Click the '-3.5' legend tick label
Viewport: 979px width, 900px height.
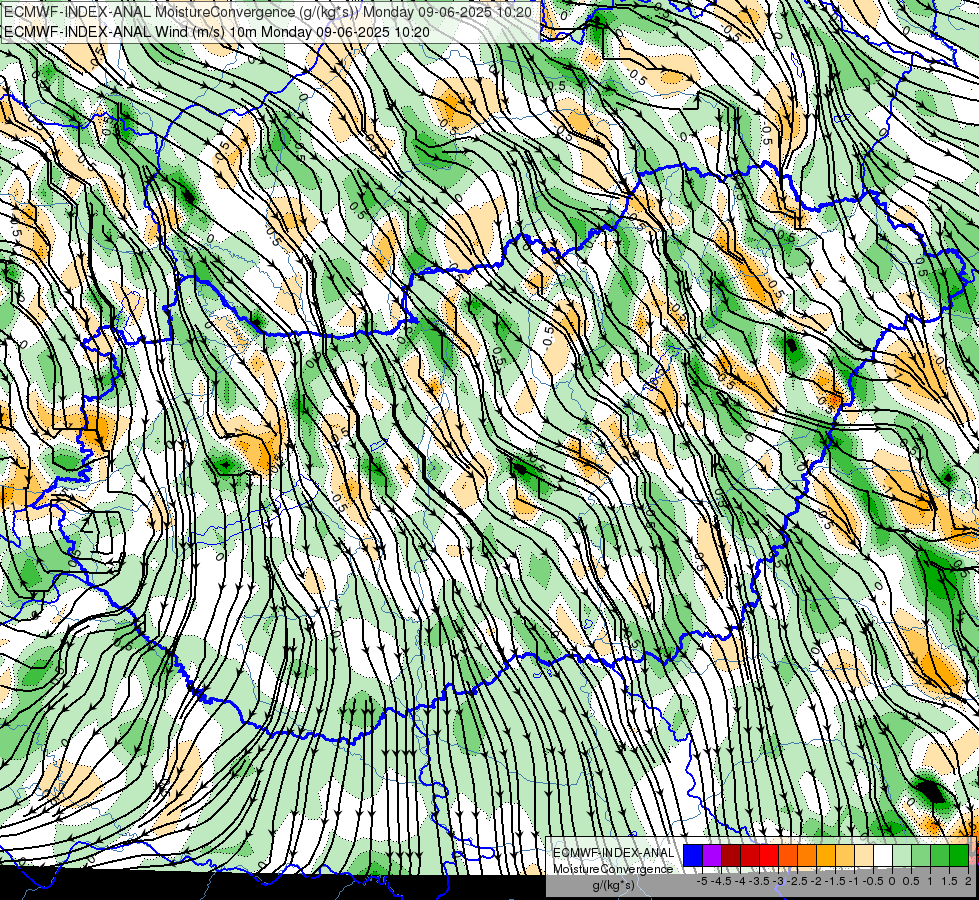coord(759,881)
